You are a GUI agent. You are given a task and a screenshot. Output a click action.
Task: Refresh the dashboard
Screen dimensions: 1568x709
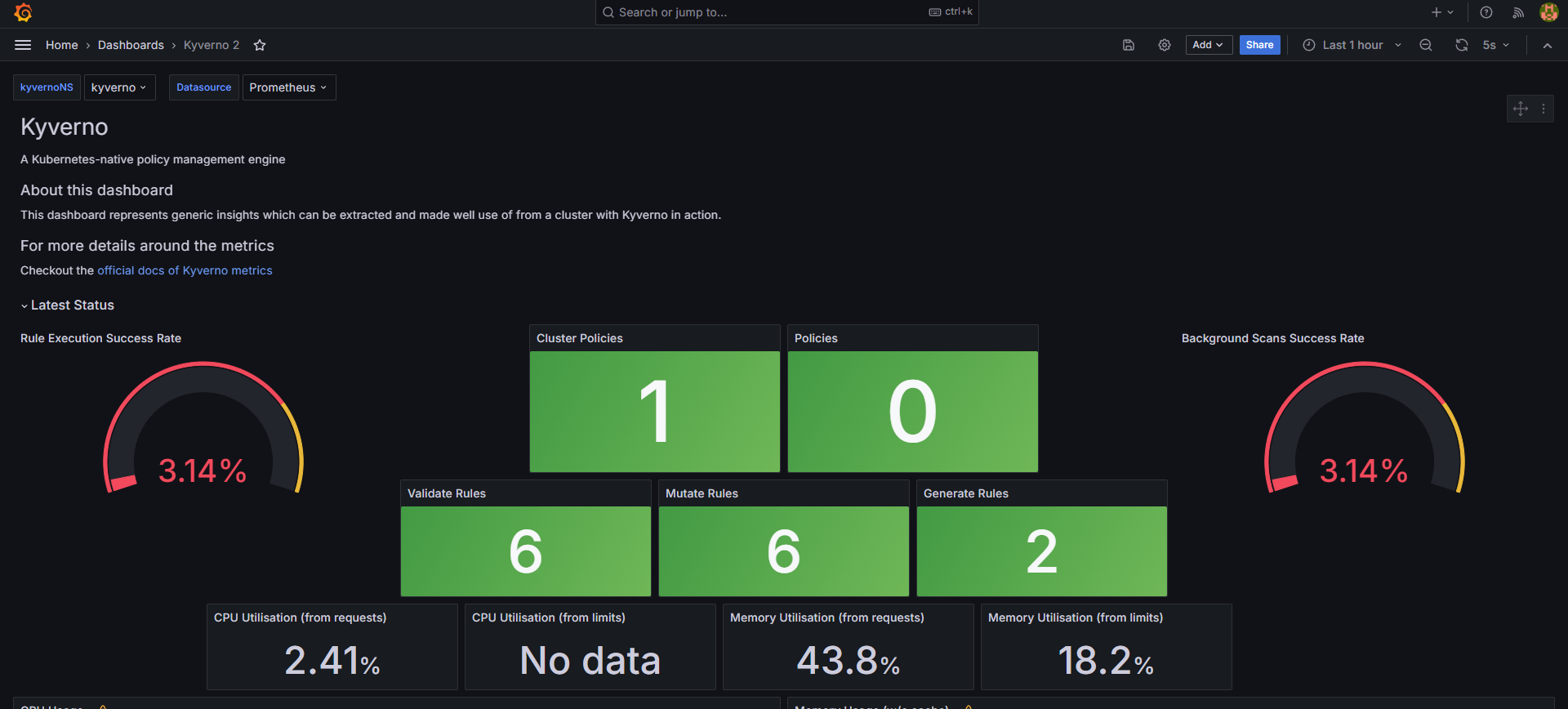[1462, 45]
